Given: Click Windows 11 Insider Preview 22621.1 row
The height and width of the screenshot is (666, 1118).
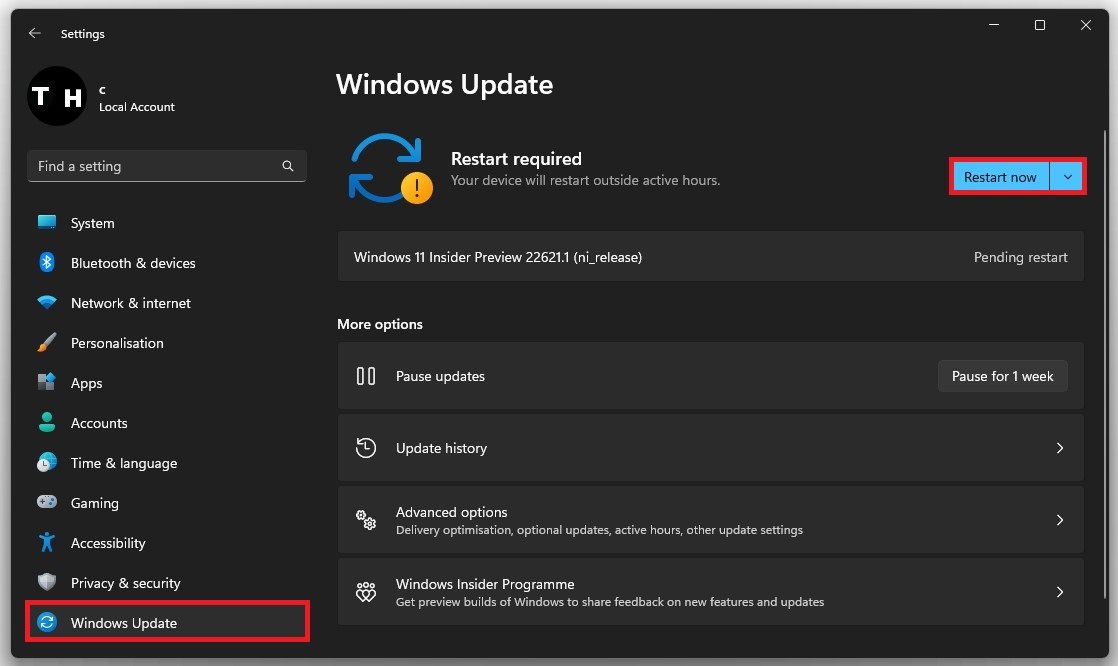Looking at the screenshot, I should 710,257.
